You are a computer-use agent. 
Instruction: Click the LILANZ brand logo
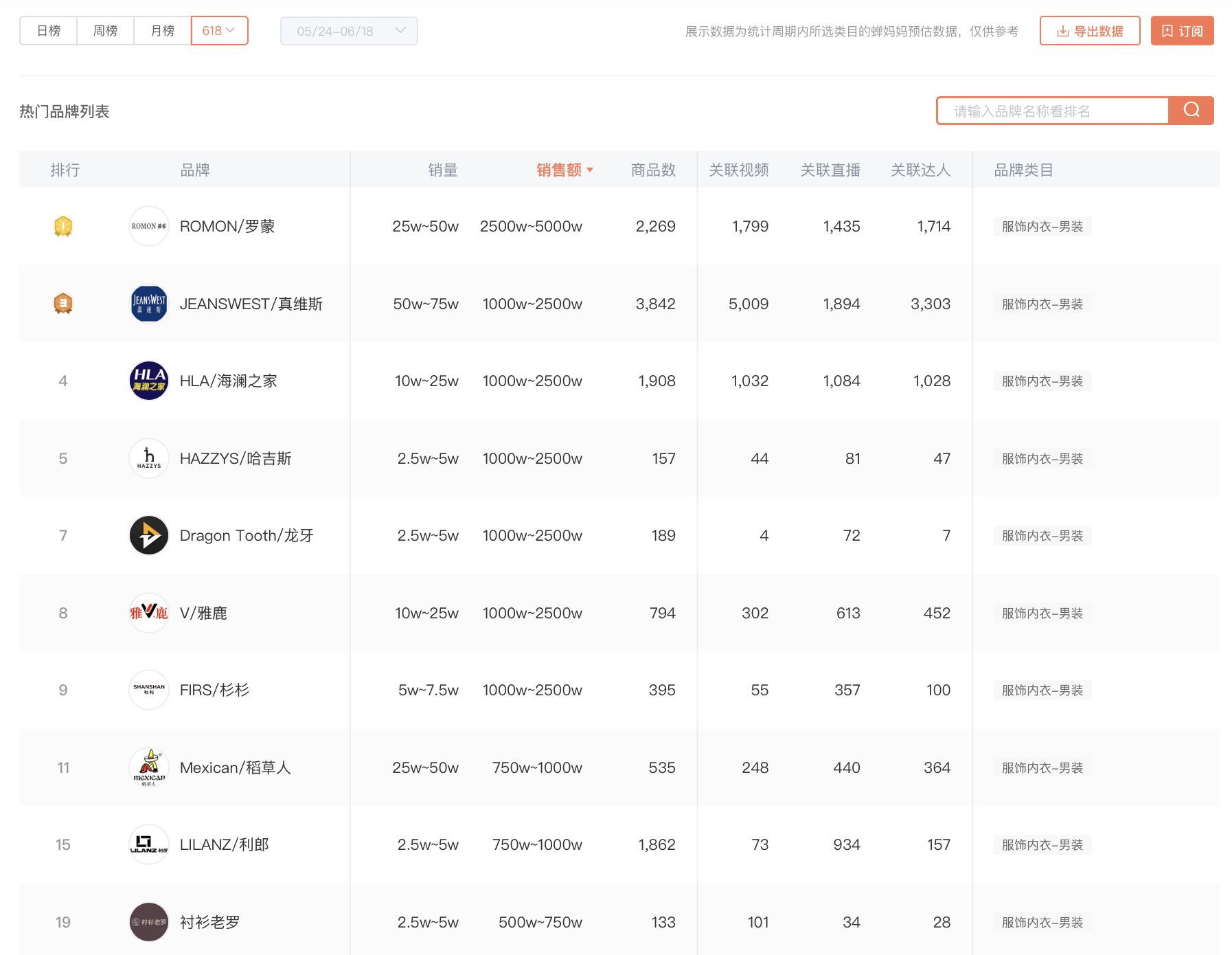149,844
